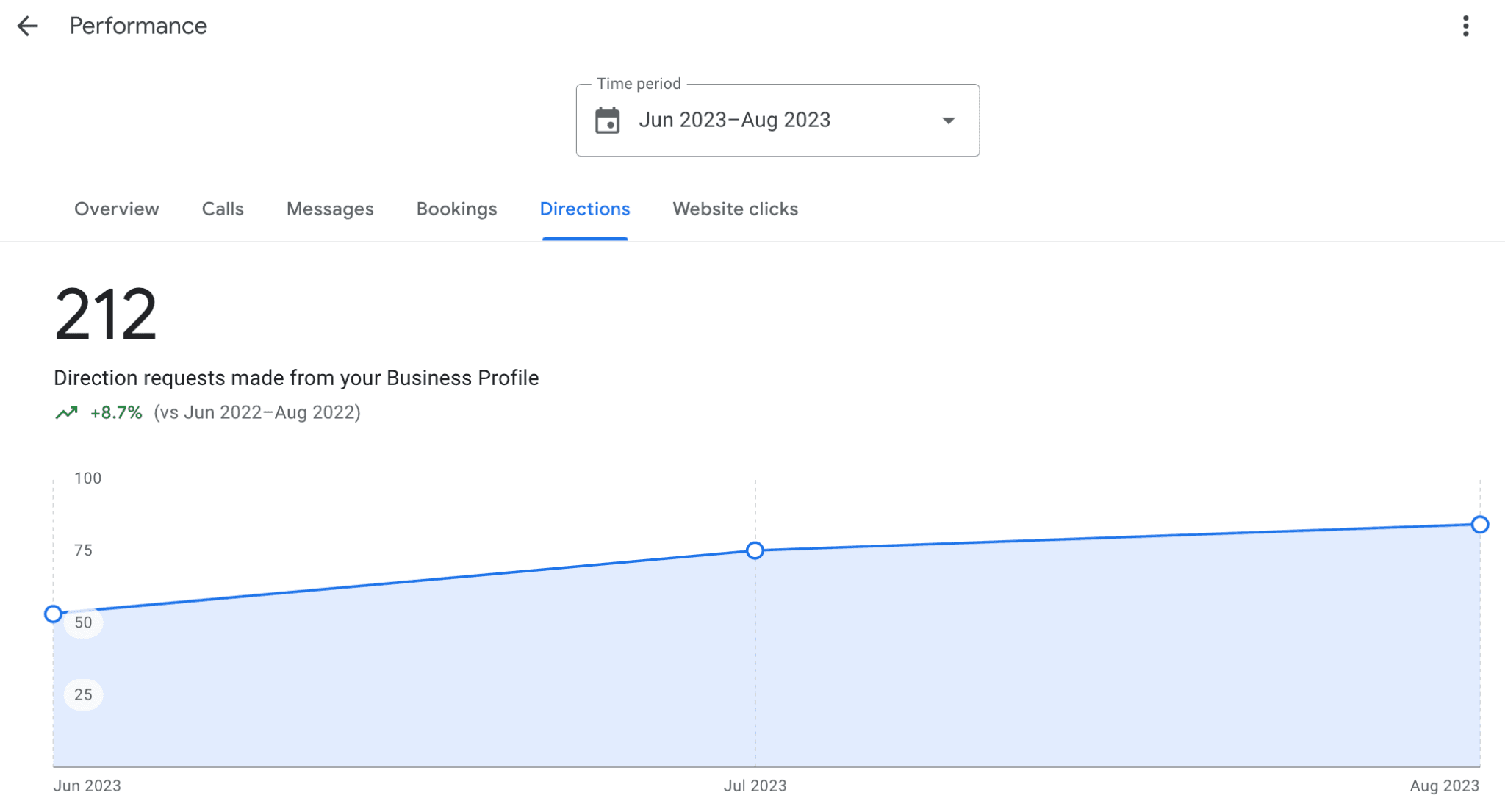Click the calendar icon in Time period

coord(607,121)
